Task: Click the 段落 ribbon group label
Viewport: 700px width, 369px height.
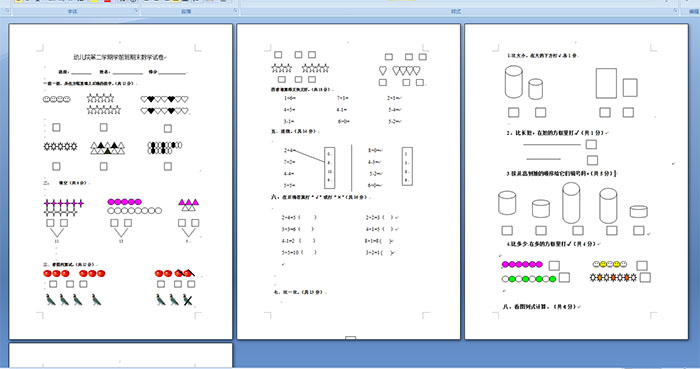Action: (x=186, y=12)
